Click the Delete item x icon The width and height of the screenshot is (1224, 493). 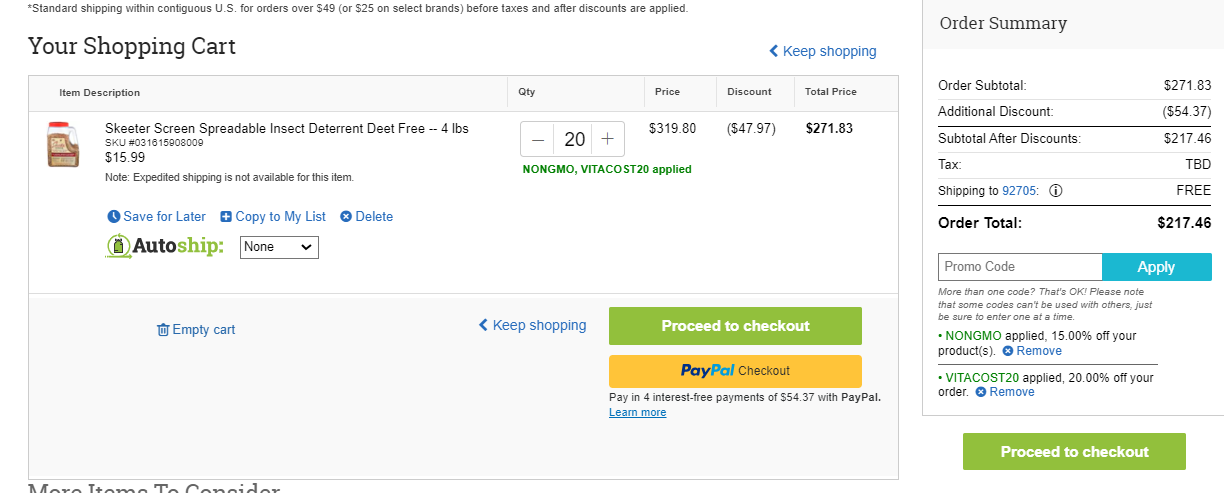[x=346, y=217]
